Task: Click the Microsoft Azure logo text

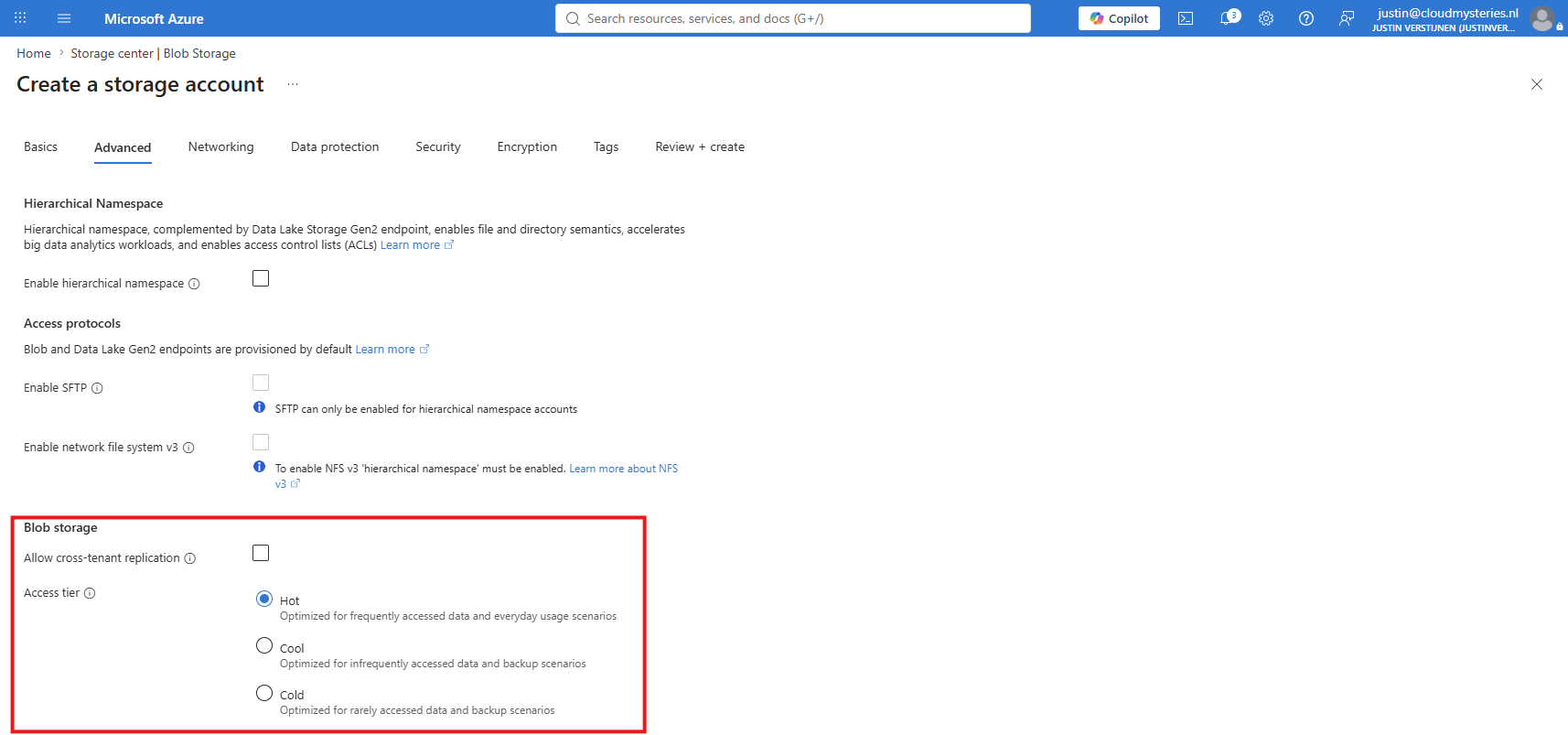Action: click(154, 18)
